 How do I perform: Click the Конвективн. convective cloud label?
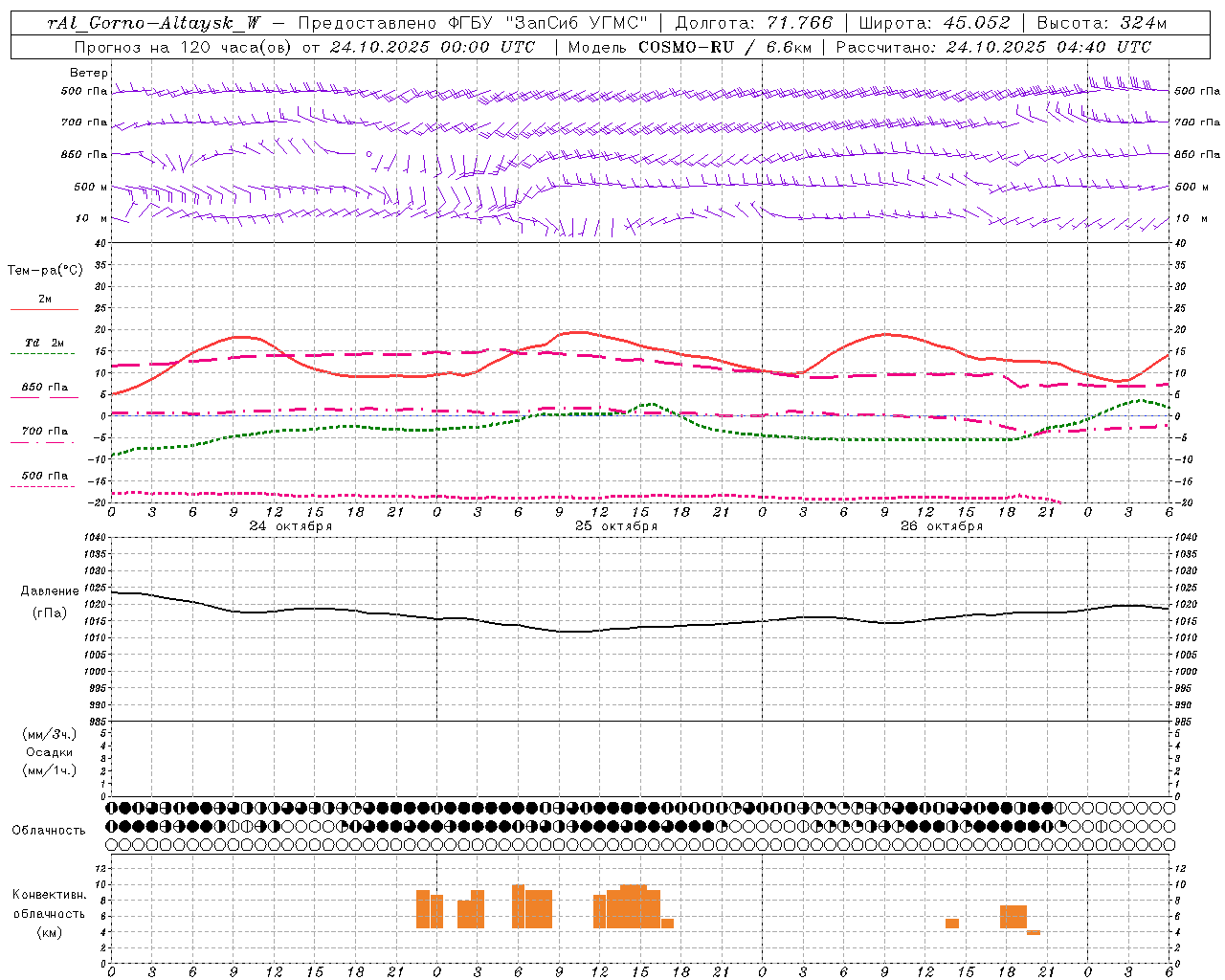tap(50, 895)
